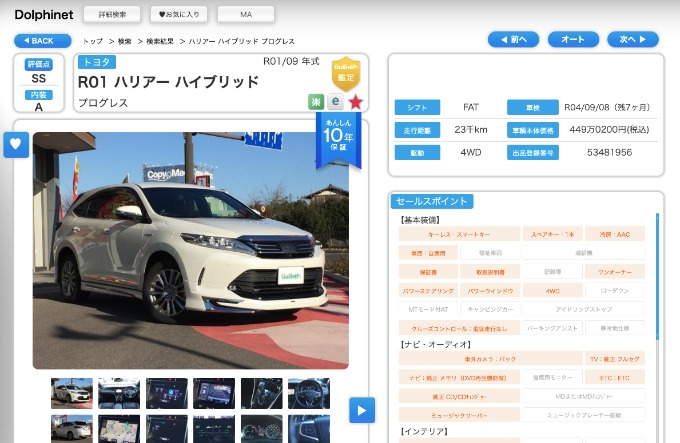Select the steering wheel thumbnail

(309, 393)
